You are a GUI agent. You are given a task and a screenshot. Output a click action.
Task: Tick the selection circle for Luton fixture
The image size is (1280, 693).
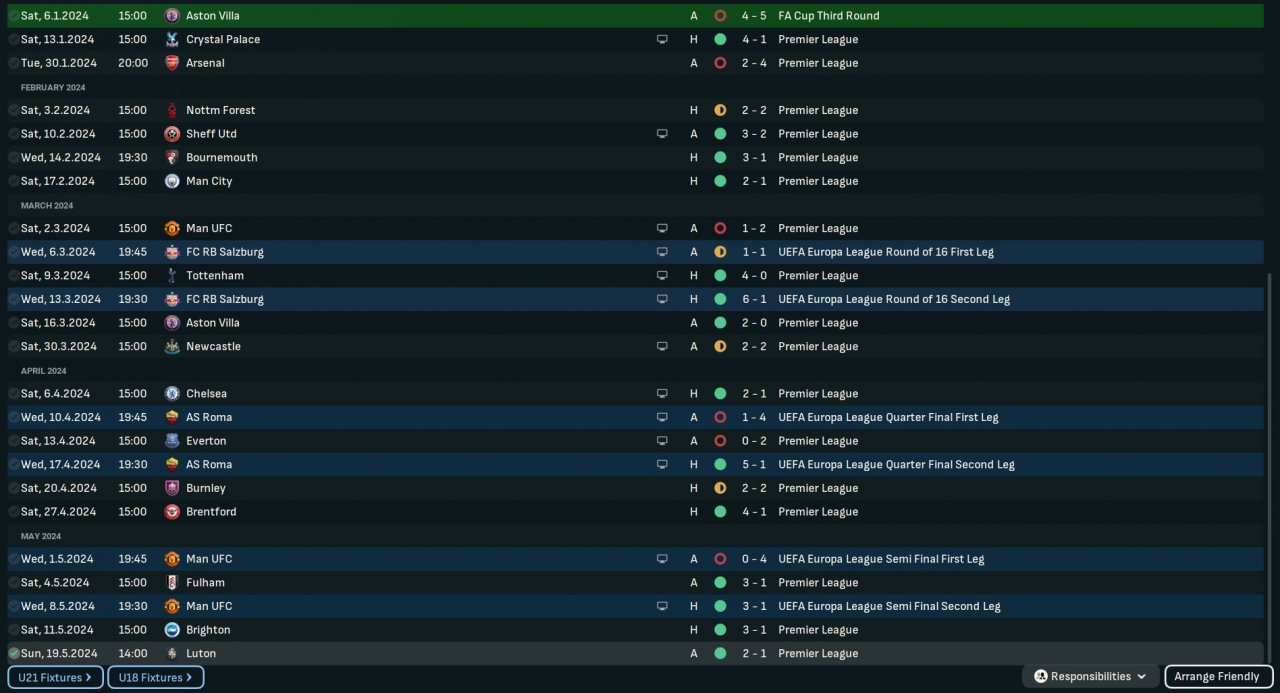(14, 653)
